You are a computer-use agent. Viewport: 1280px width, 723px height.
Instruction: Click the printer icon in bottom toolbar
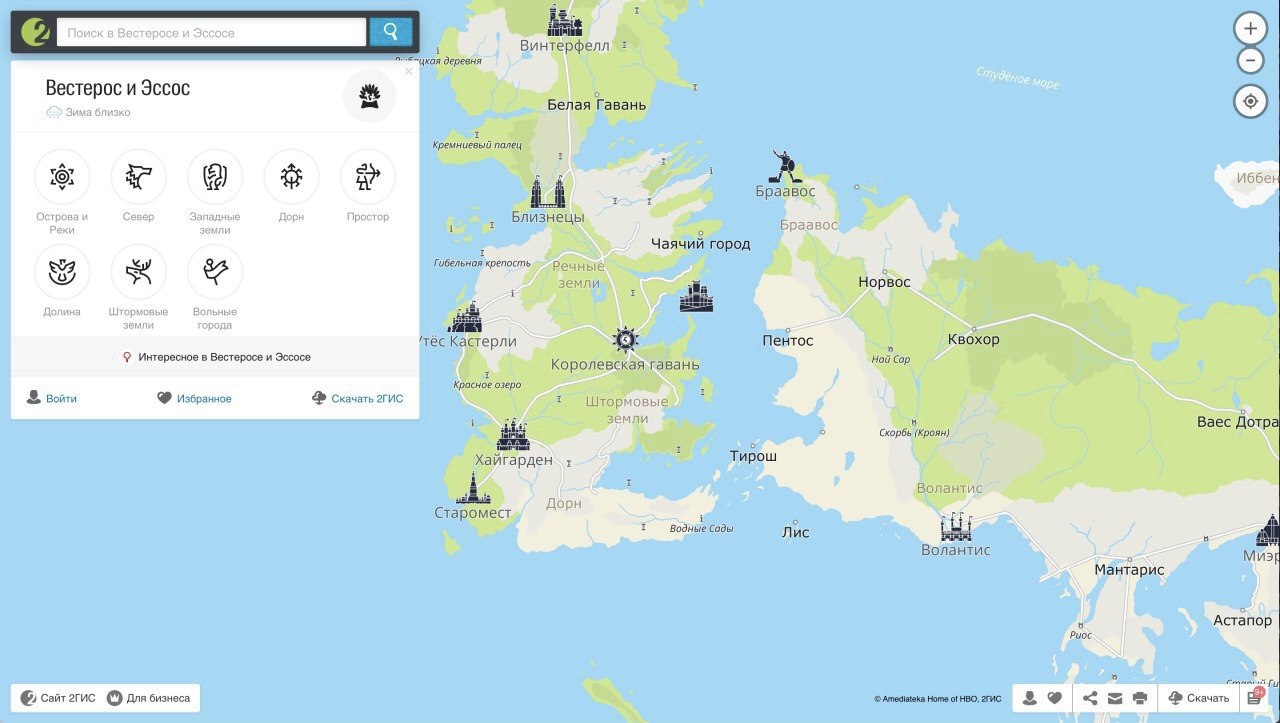(1140, 698)
